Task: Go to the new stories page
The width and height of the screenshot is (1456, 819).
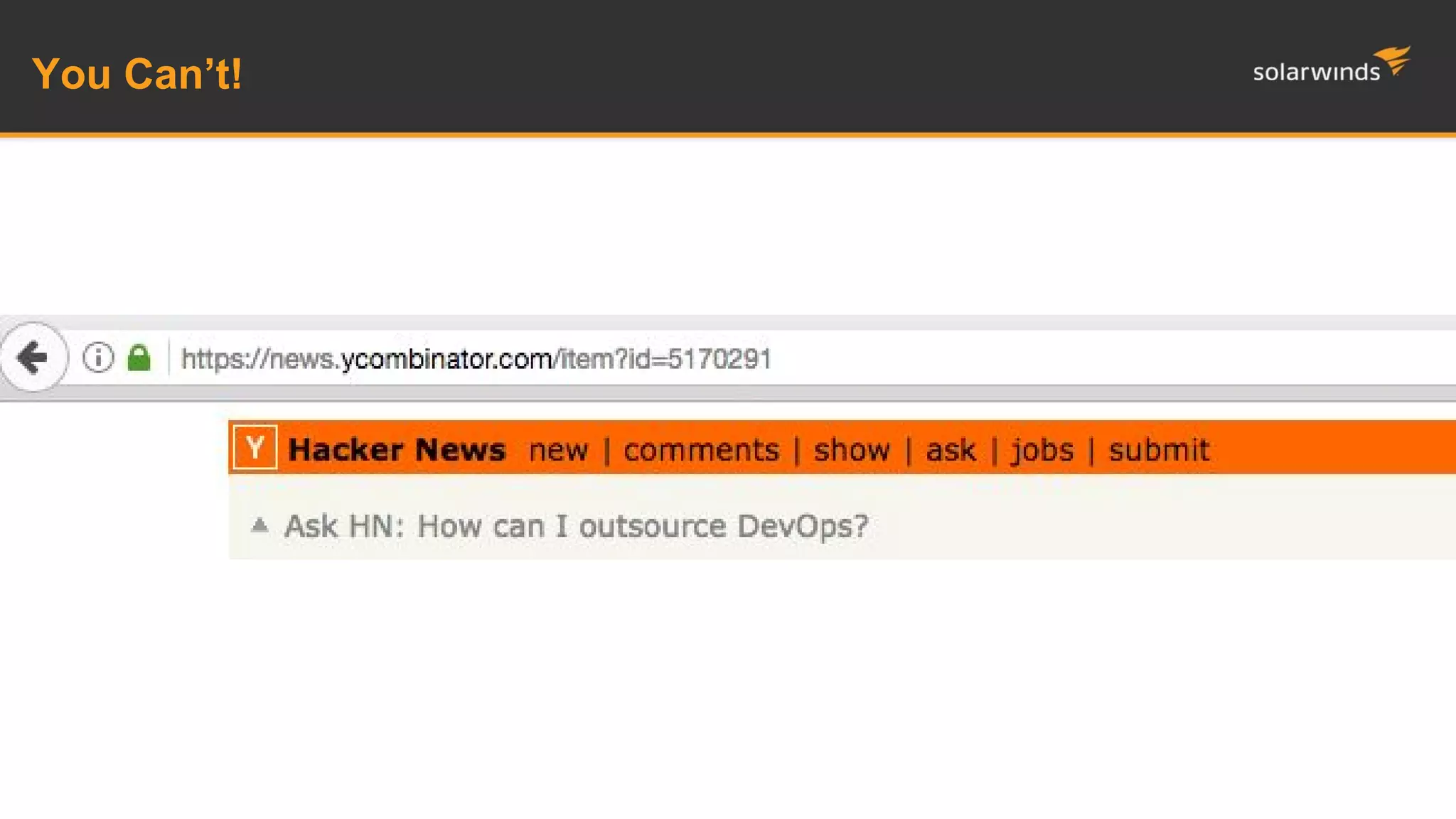Action: click(558, 450)
